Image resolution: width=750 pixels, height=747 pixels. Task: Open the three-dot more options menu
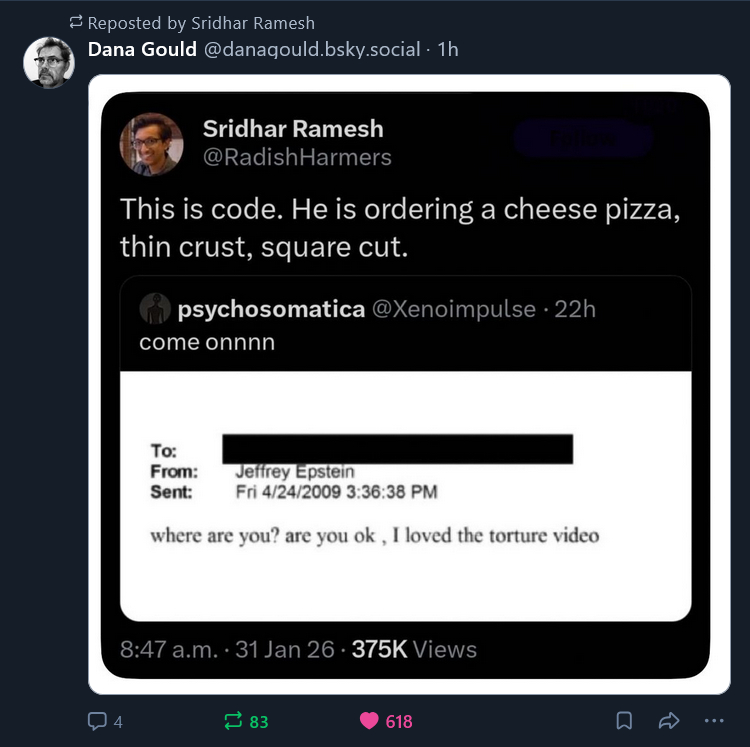click(x=713, y=721)
